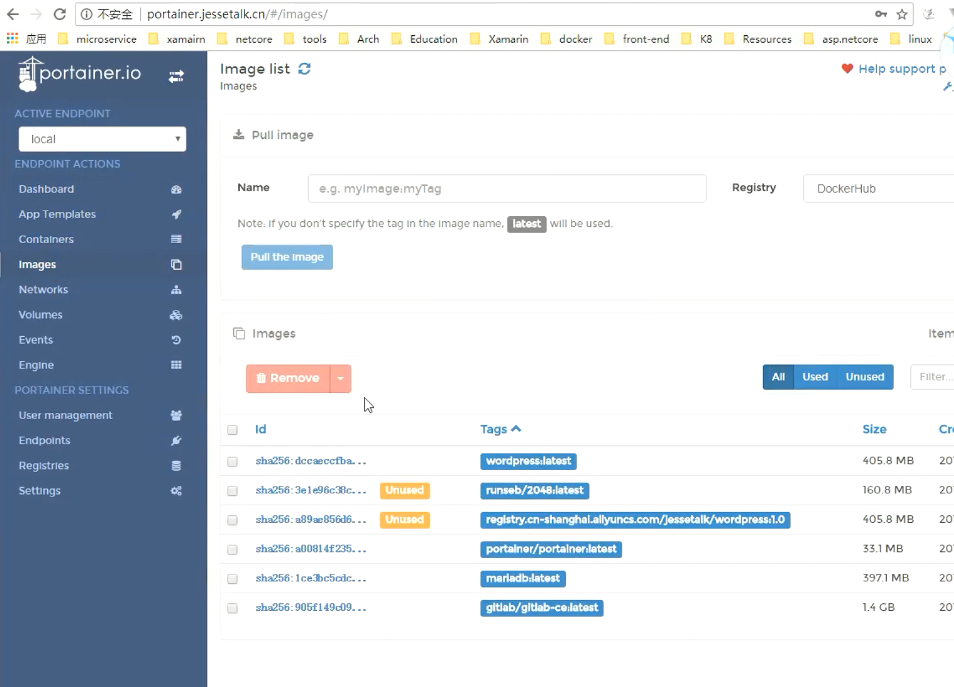954x687 pixels.
Task: Refresh image list with circular arrows icon
Action: point(304,69)
